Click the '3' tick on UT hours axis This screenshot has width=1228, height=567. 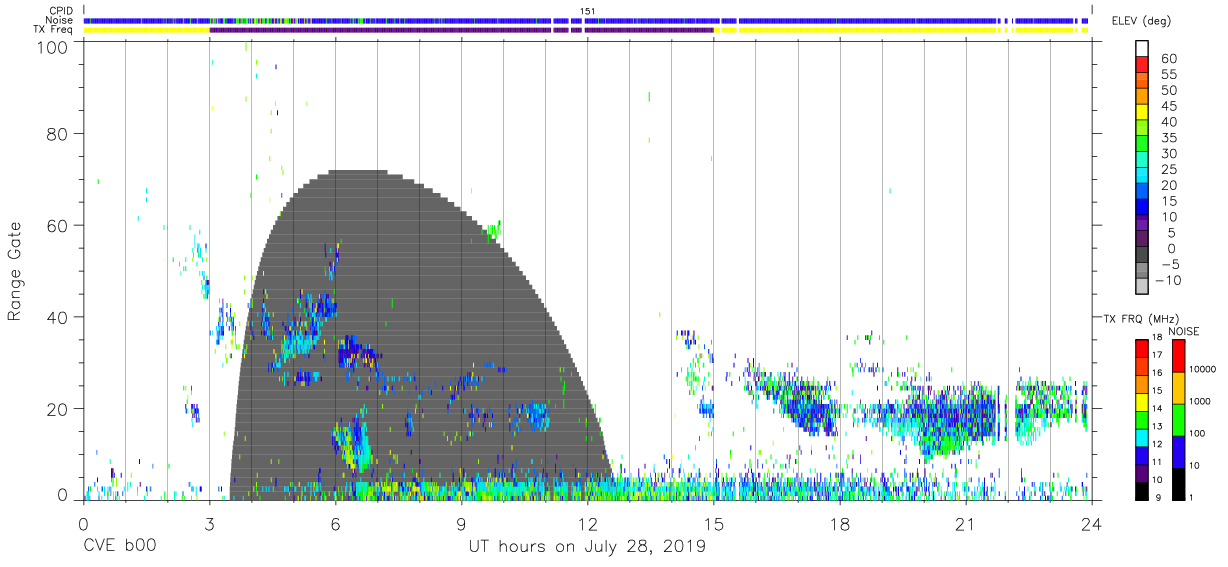[209, 523]
